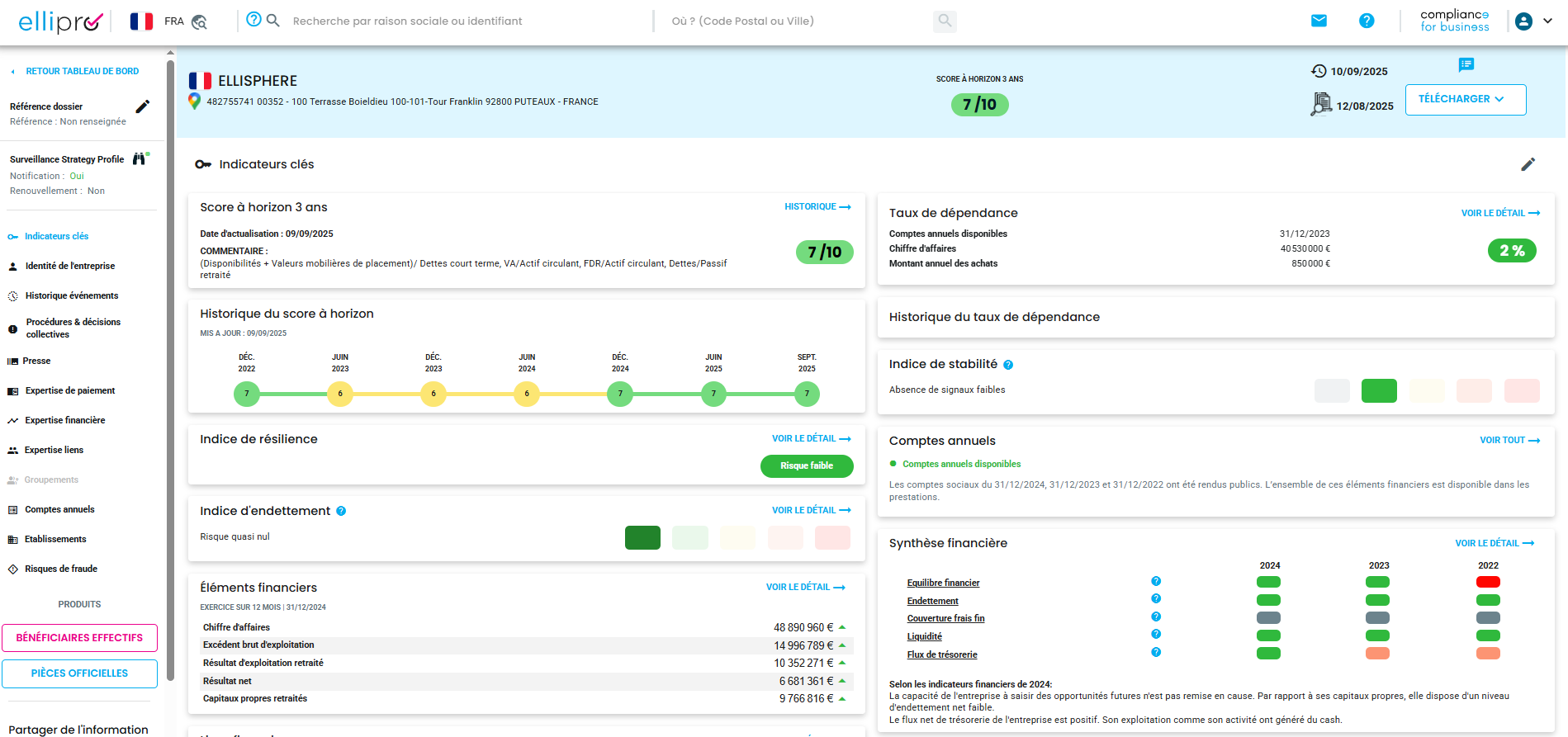The width and height of the screenshot is (1568, 737).
Task: Click help icon for Equilibre financier row
Action: [x=1156, y=581]
